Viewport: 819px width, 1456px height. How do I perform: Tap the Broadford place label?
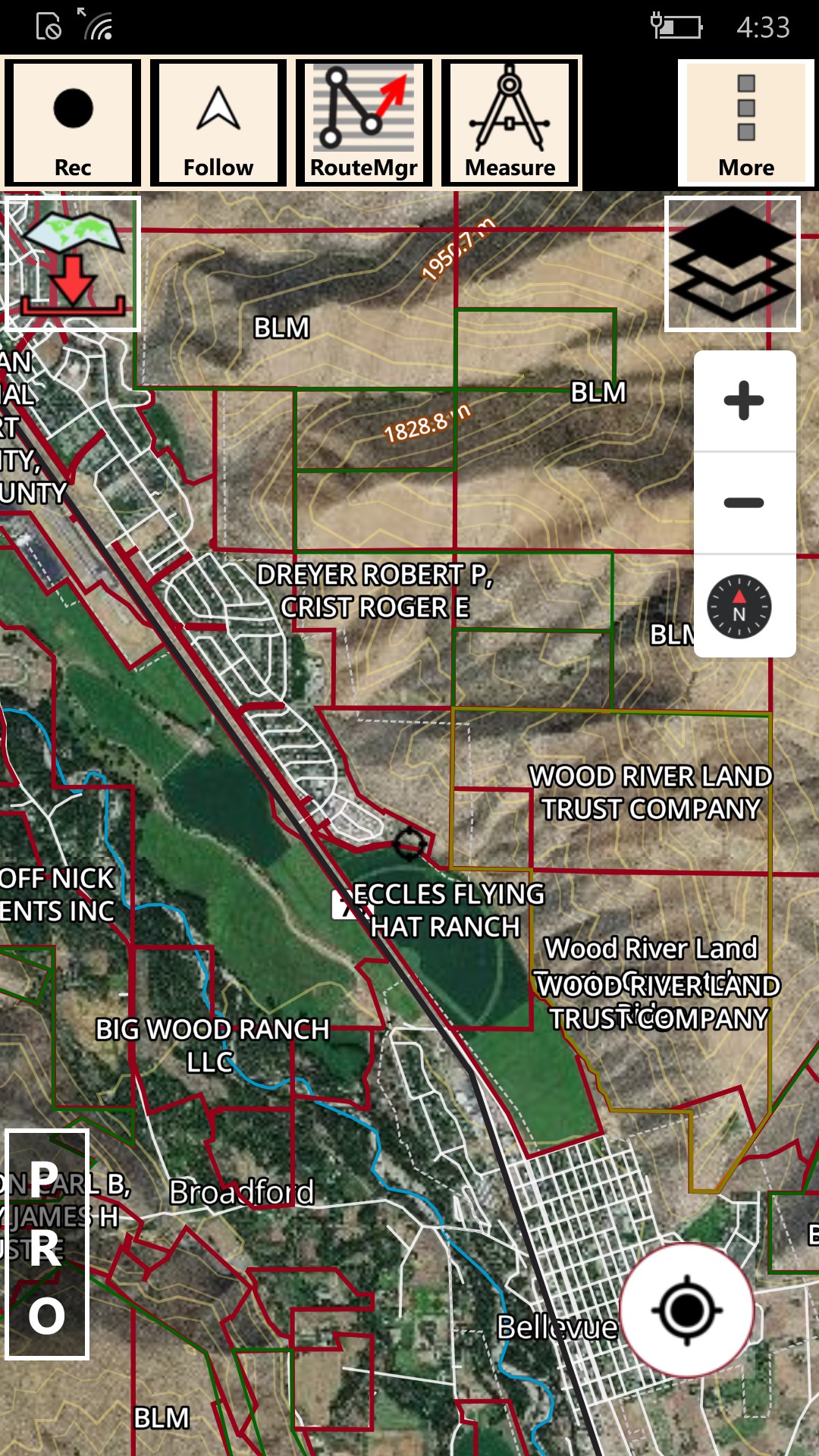241,1192
